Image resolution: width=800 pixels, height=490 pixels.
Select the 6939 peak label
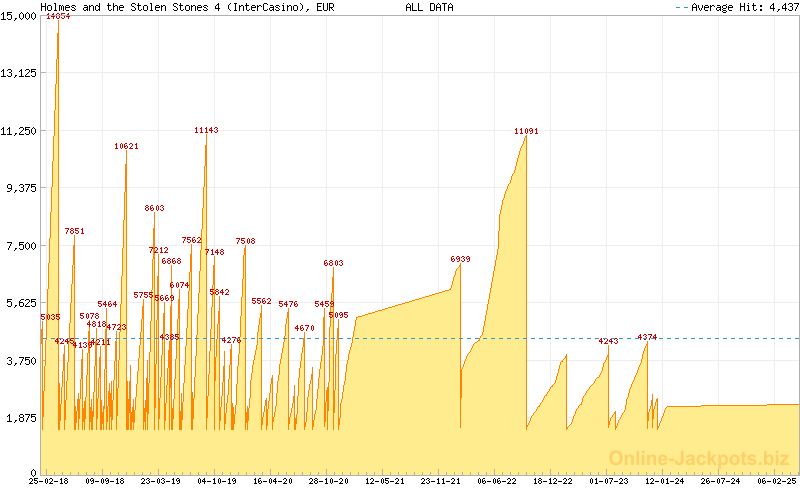coord(460,259)
